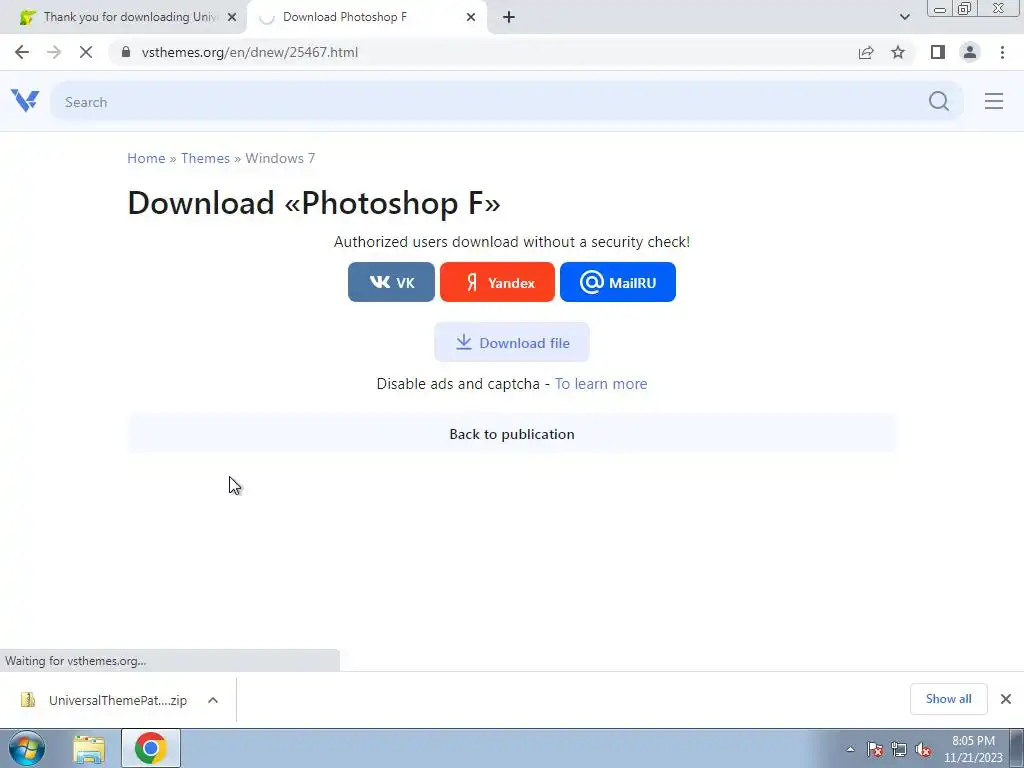This screenshot has height=768, width=1024.
Task: Go to Themes breadcrumb
Action: (x=205, y=158)
